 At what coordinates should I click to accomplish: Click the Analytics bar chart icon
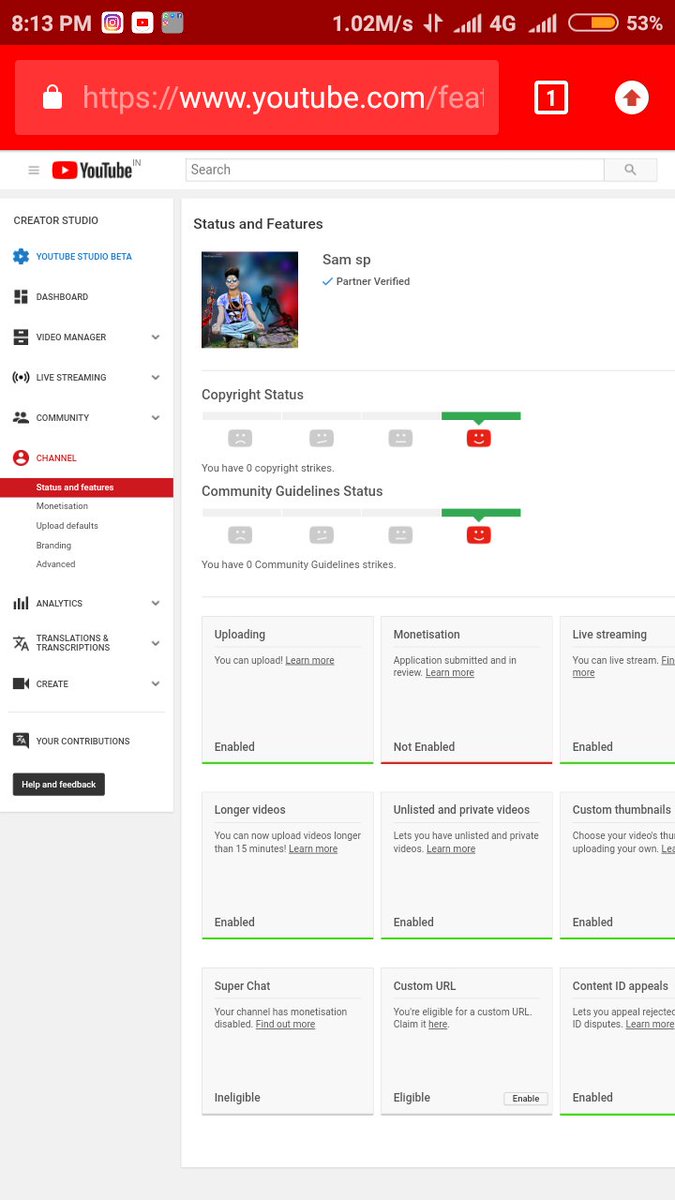(20, 603)
